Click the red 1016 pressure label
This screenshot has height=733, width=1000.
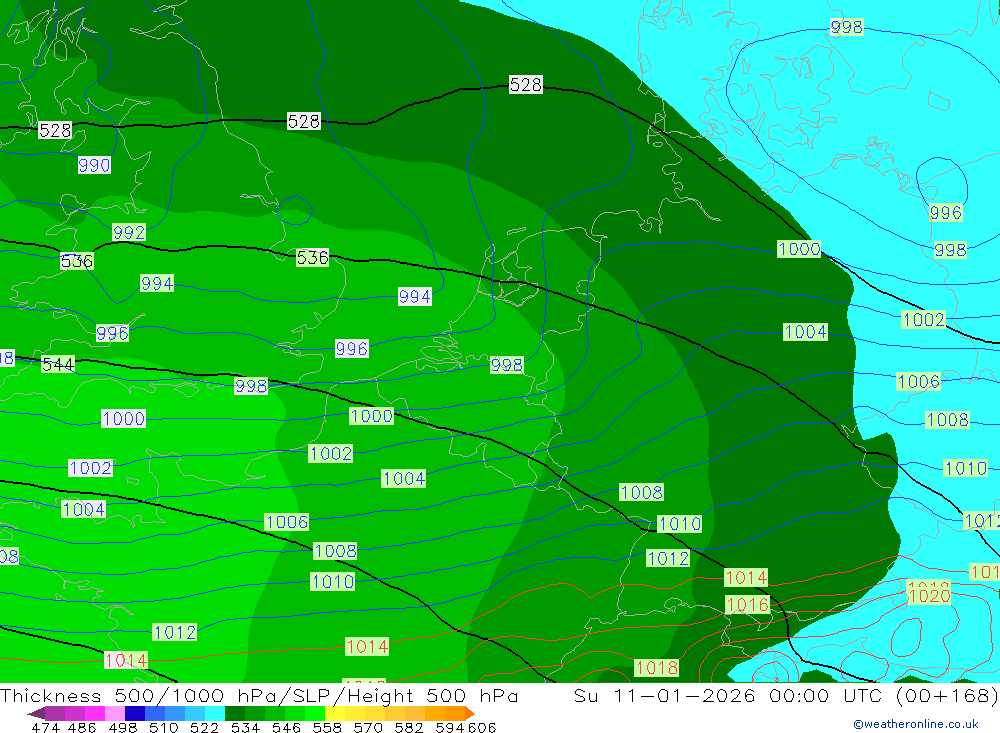(x=747, y=605)
